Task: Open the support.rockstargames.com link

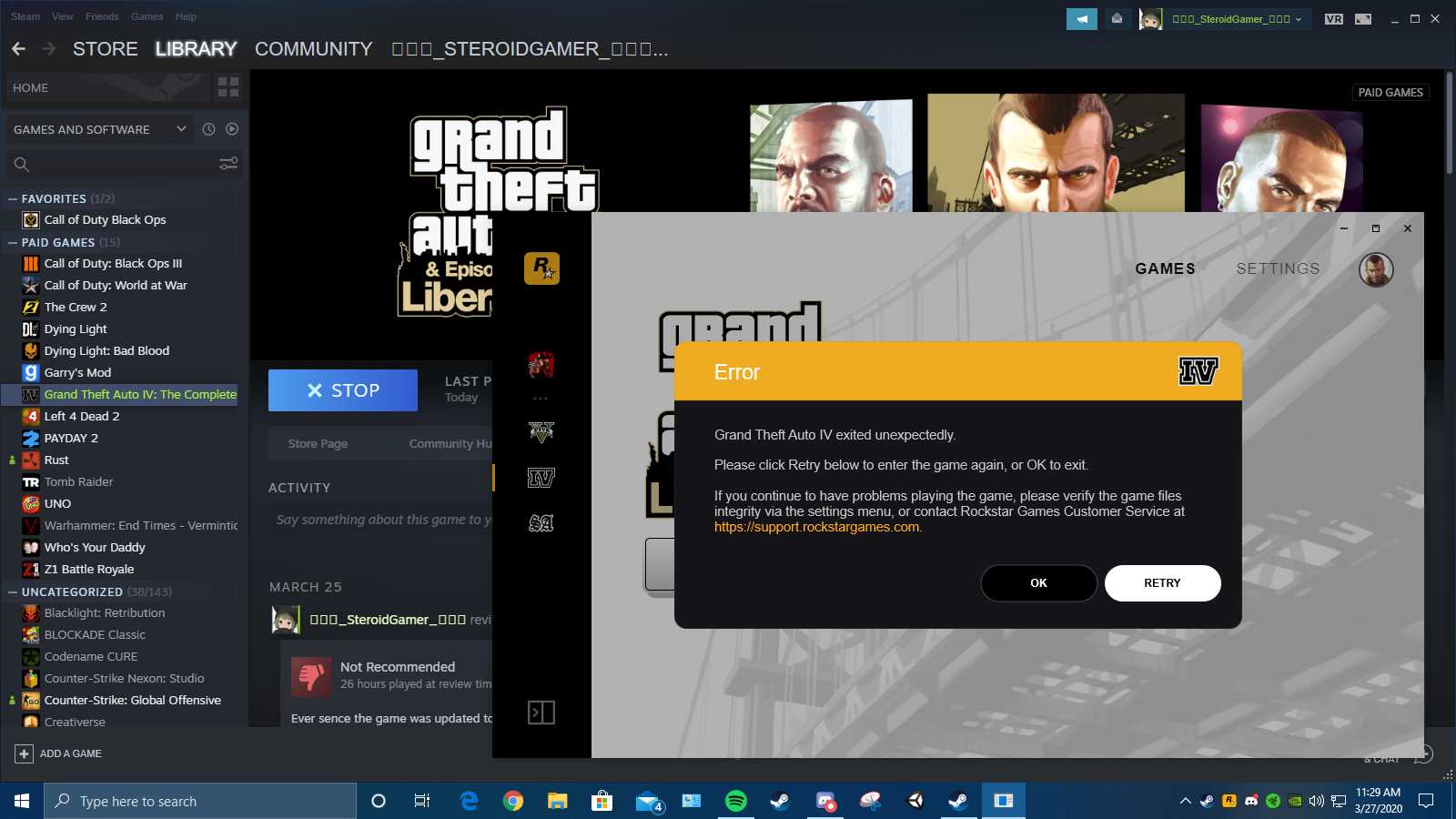Action: coord(816,527)
